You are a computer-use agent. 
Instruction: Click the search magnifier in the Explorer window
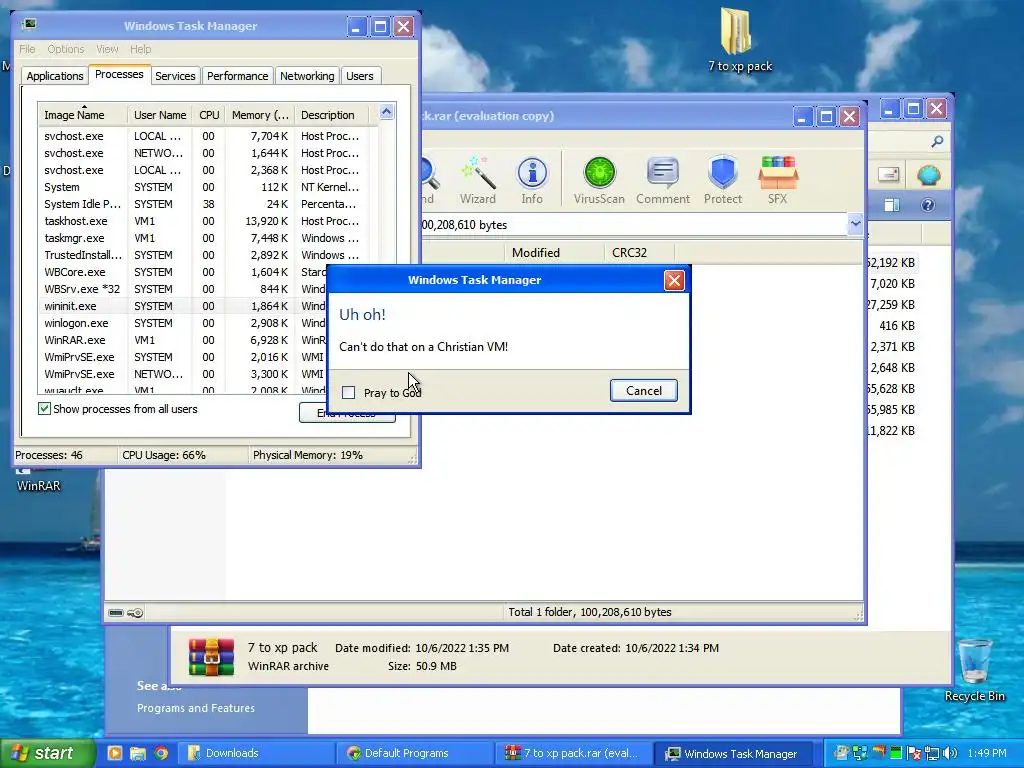[x=937, y=141]
